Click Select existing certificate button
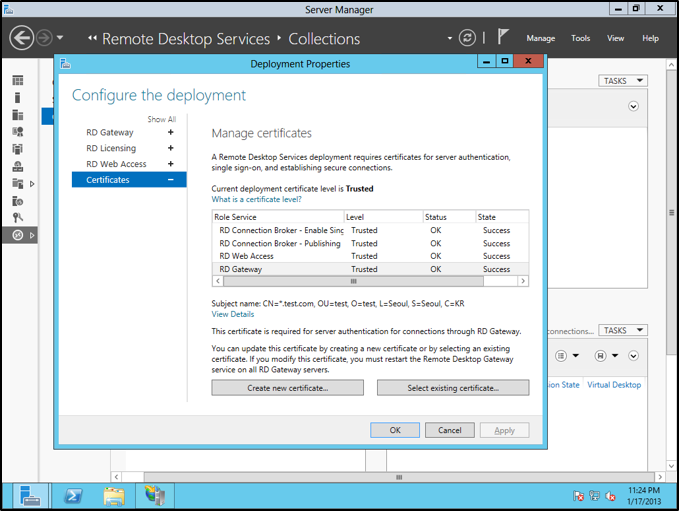The image size is (679, 511). (452, 387)
